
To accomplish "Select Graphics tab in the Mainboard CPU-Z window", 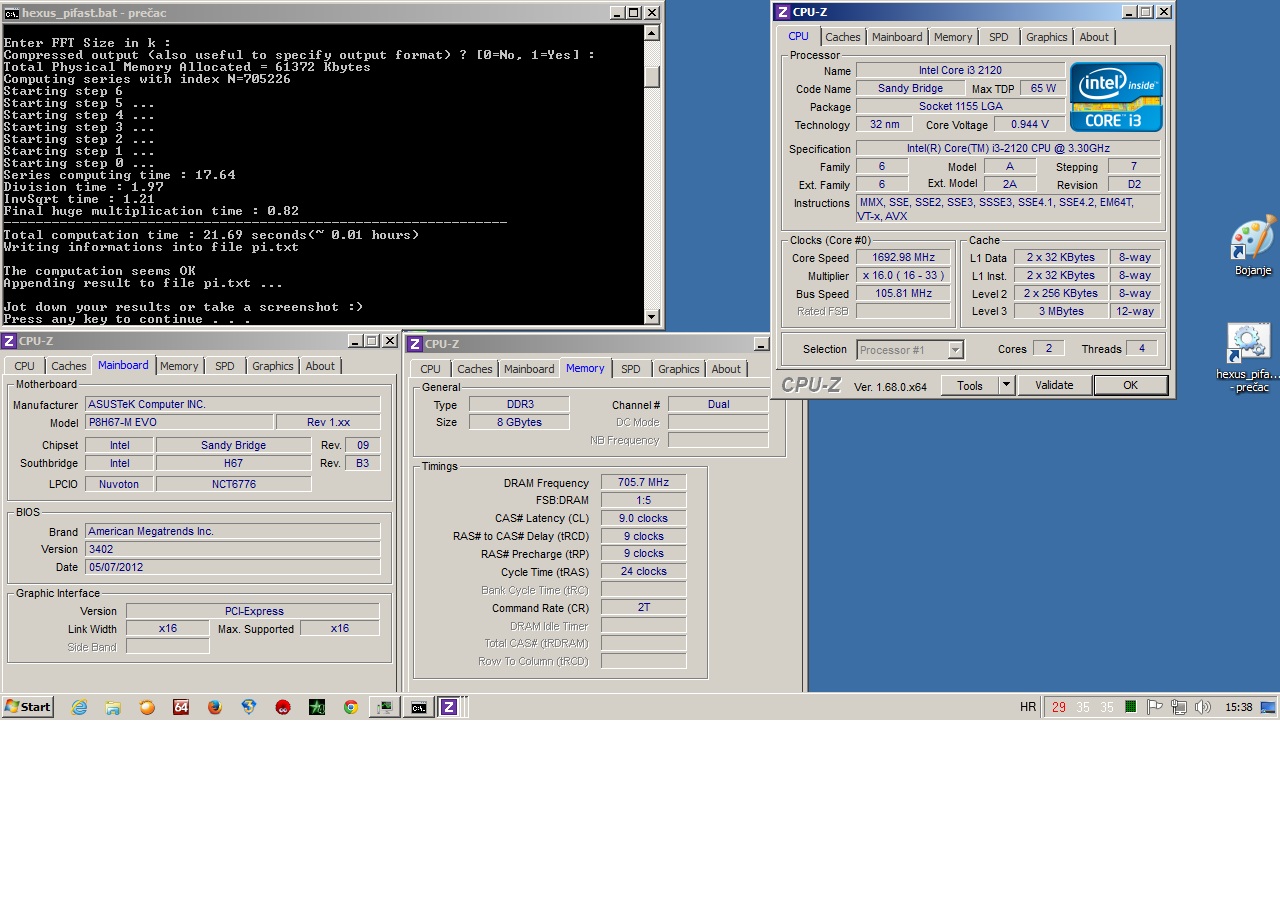I will pos(273,366).
